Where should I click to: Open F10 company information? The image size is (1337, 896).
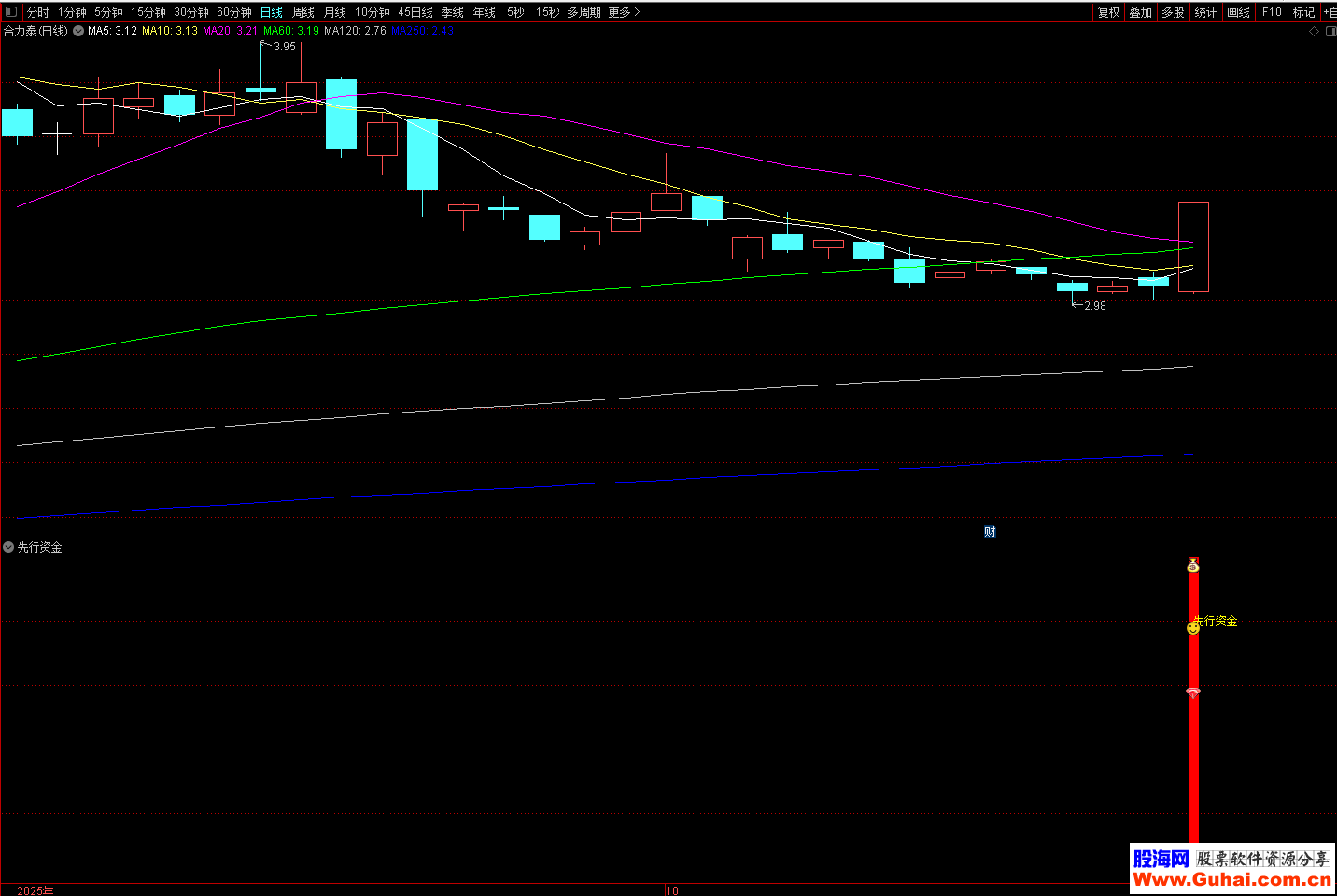click(x=1272, y=12)
